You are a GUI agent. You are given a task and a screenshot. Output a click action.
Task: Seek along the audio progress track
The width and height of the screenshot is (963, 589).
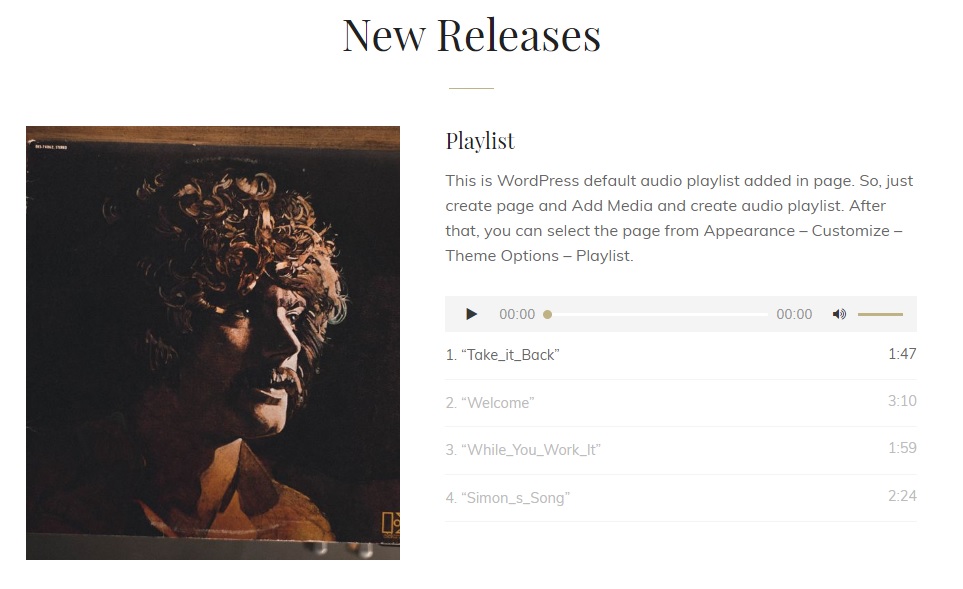(657, 314)
